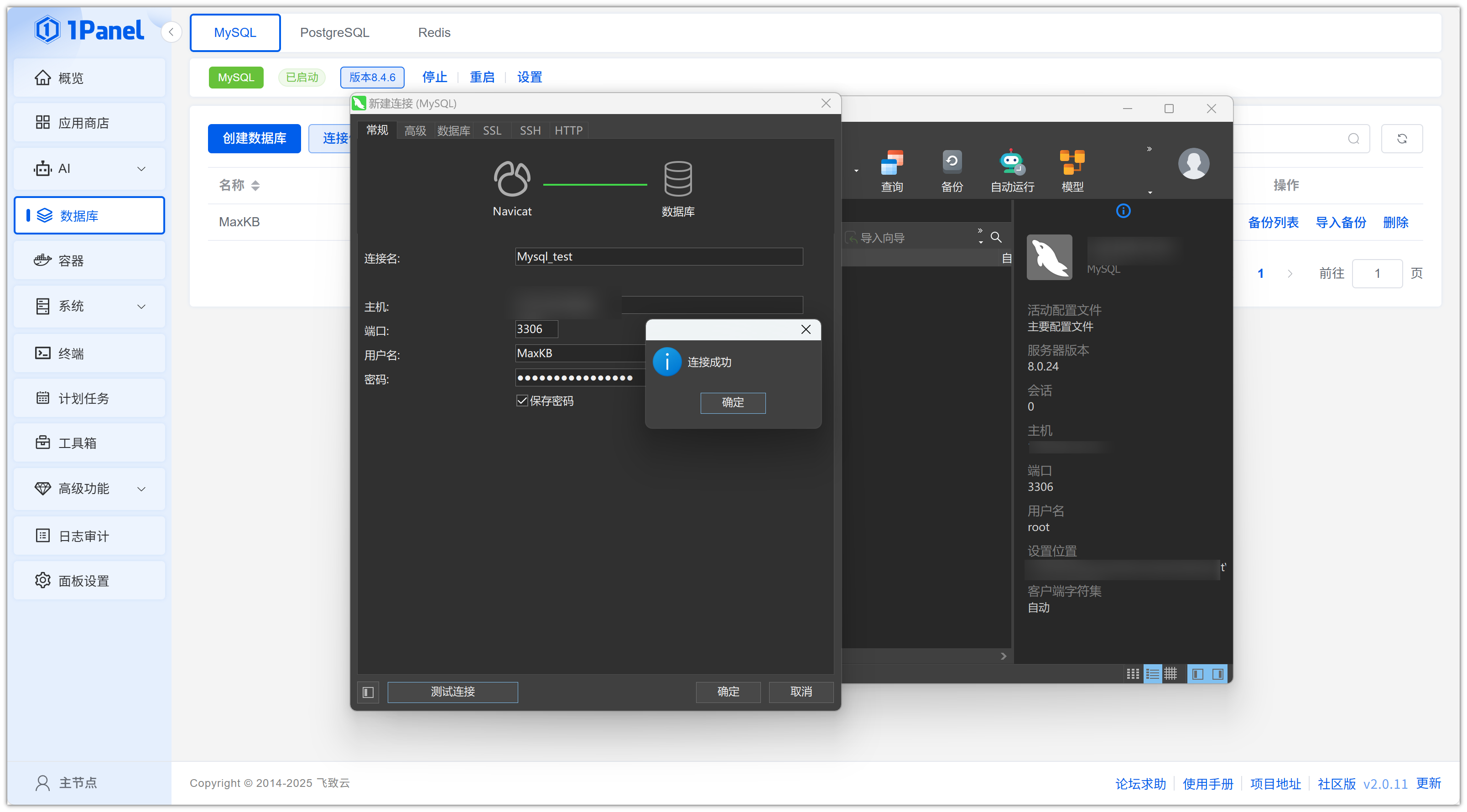Click the blue info icon in Navicat panel
Viewport: 1467px width, 812px height.
[x=1123, y=211]
